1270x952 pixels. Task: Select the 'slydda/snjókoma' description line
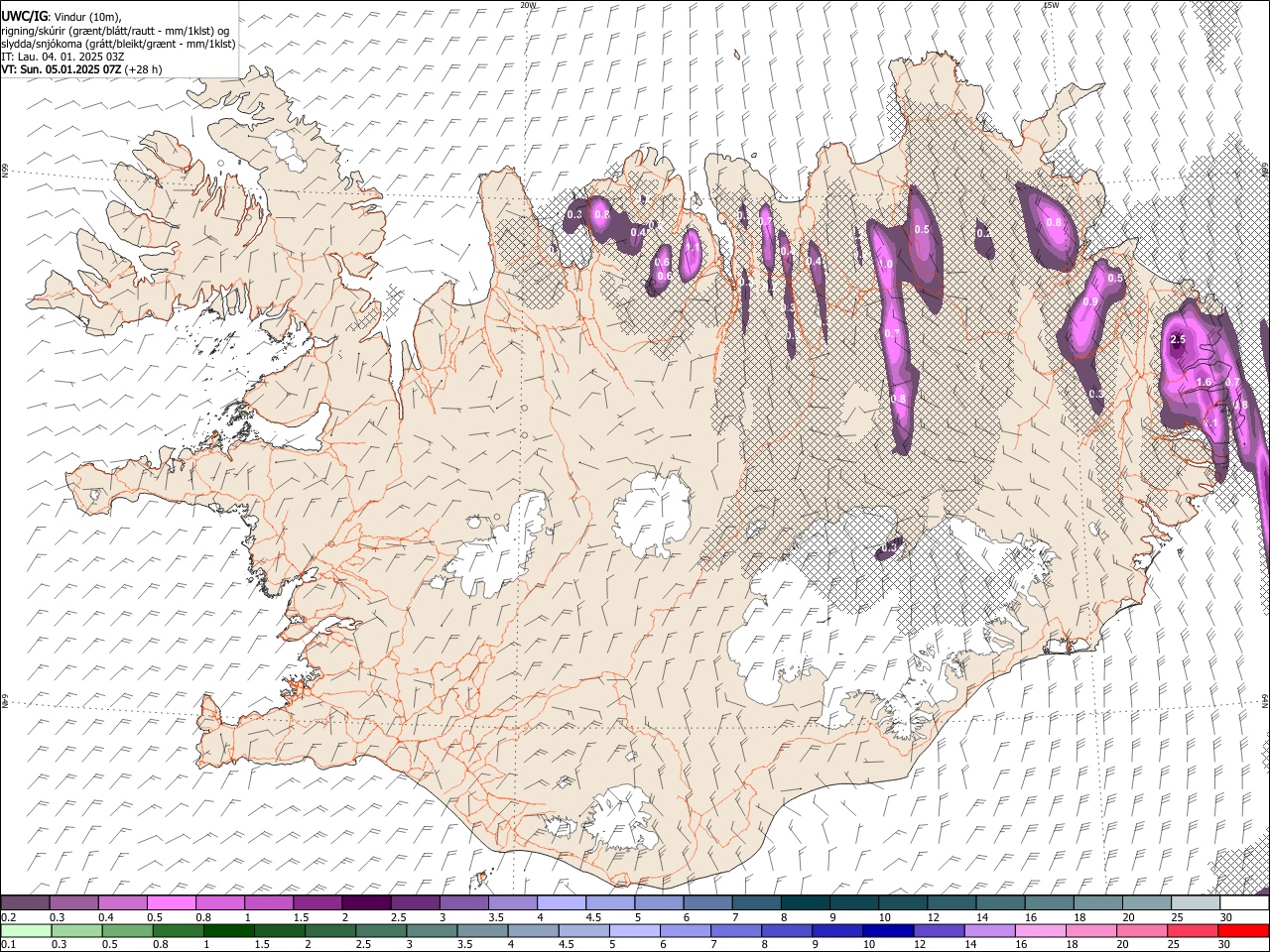118,44
